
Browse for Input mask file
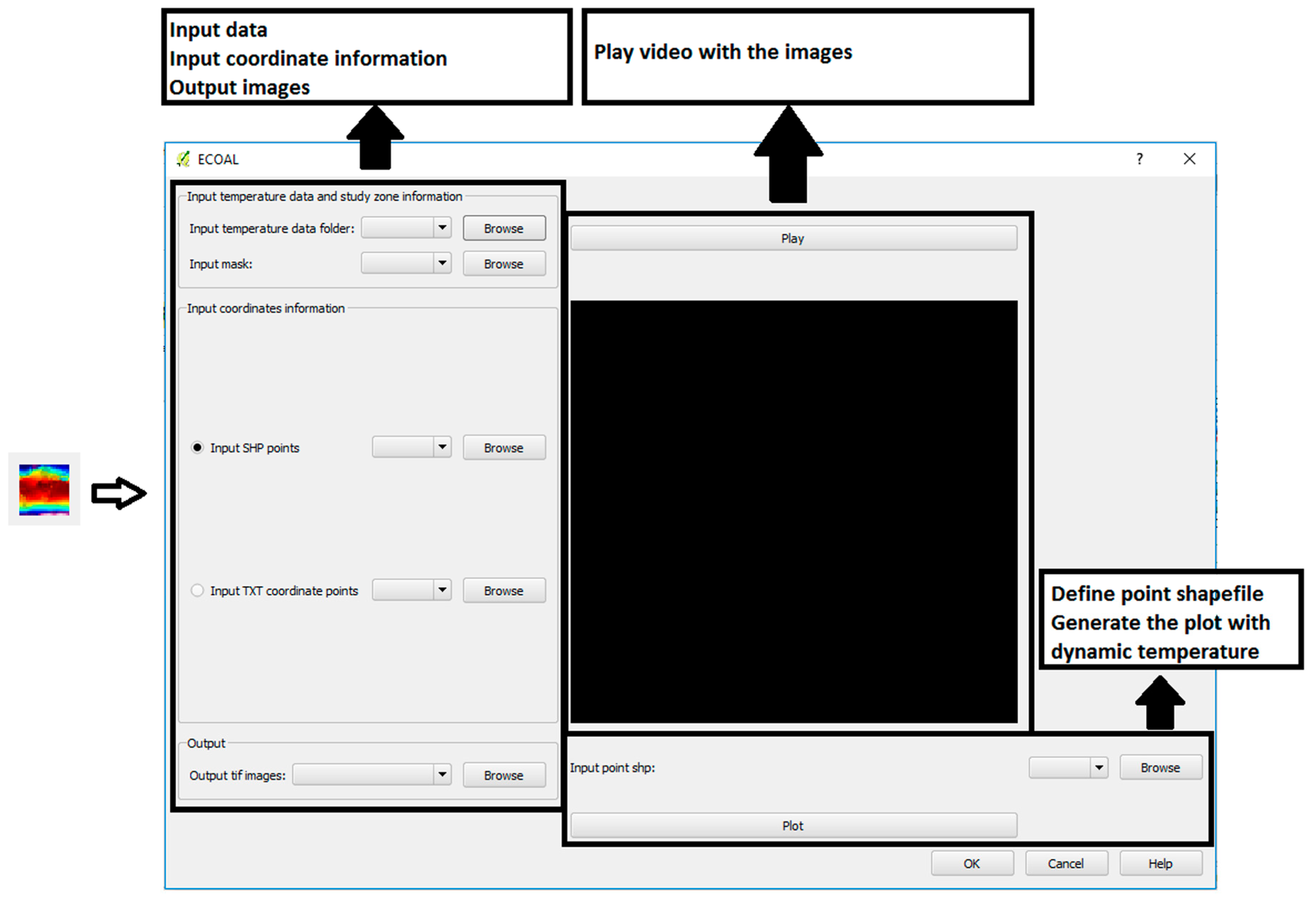pos(504,264)
